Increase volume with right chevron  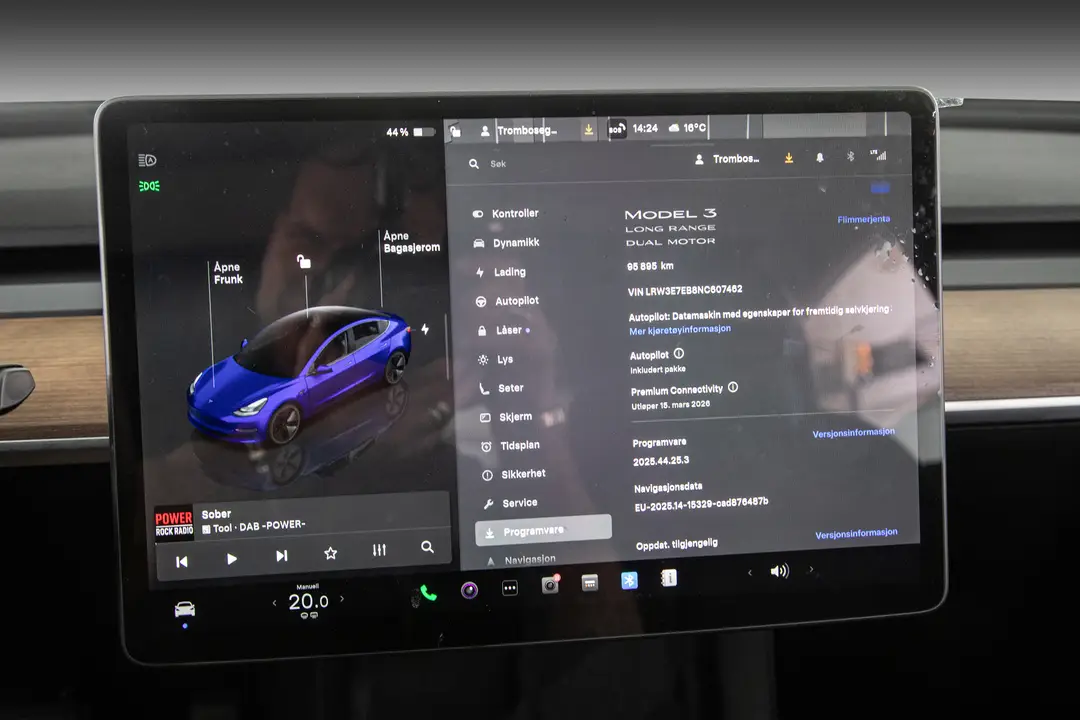(811, 569)
